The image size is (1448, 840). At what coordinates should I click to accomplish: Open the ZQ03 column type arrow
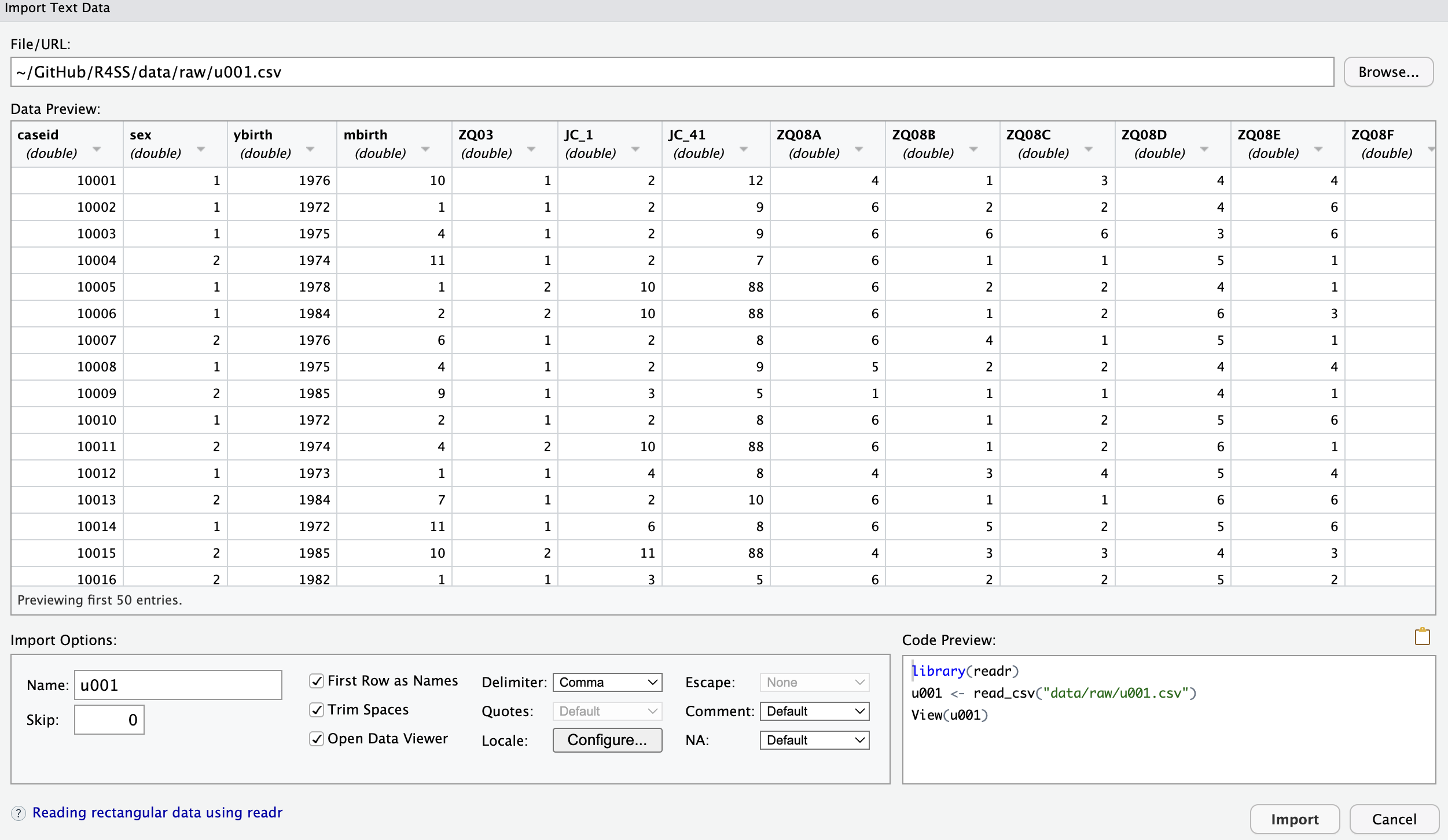[531, 150]
